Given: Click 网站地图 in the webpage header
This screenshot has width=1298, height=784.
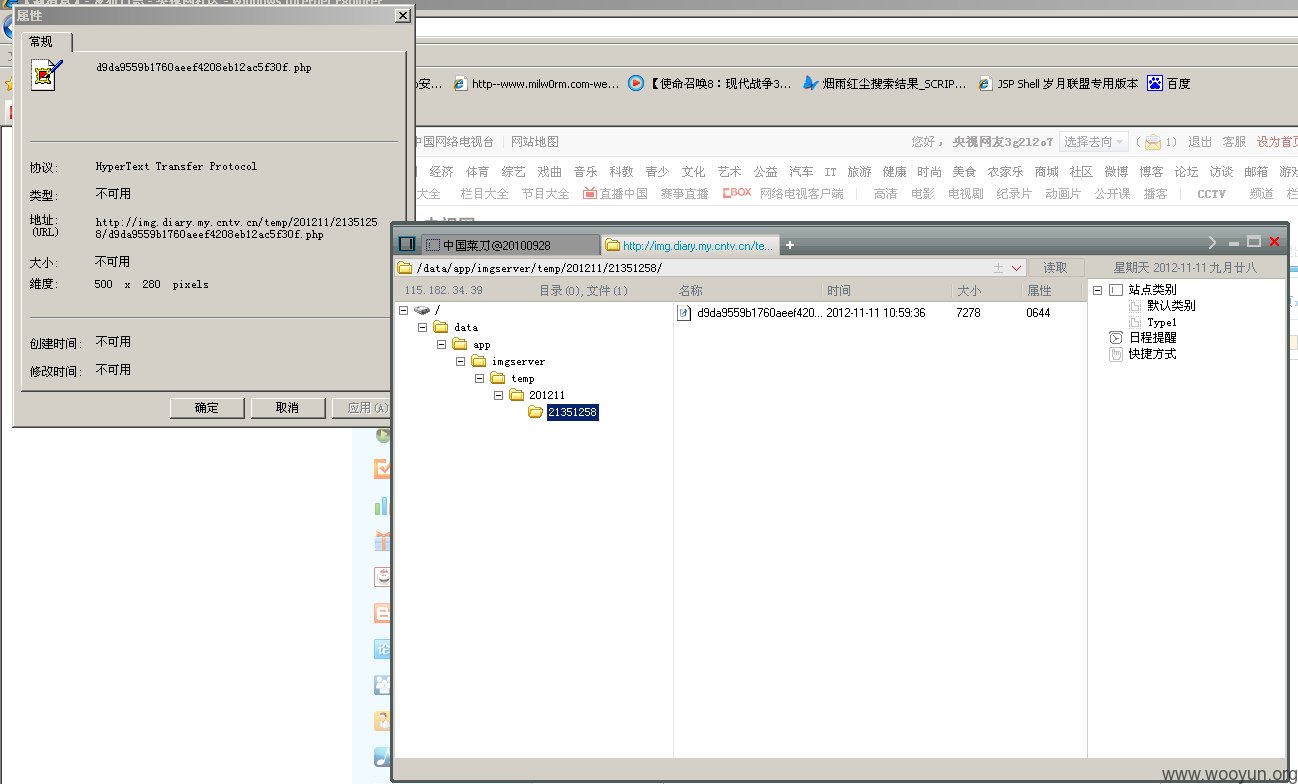Looking at the screenshot, I should 535,142.
